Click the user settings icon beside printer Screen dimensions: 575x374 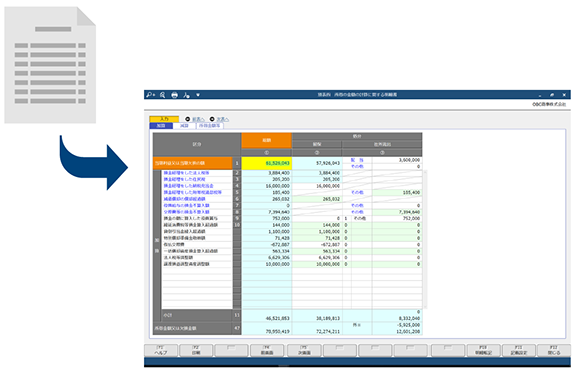(186, 95)
